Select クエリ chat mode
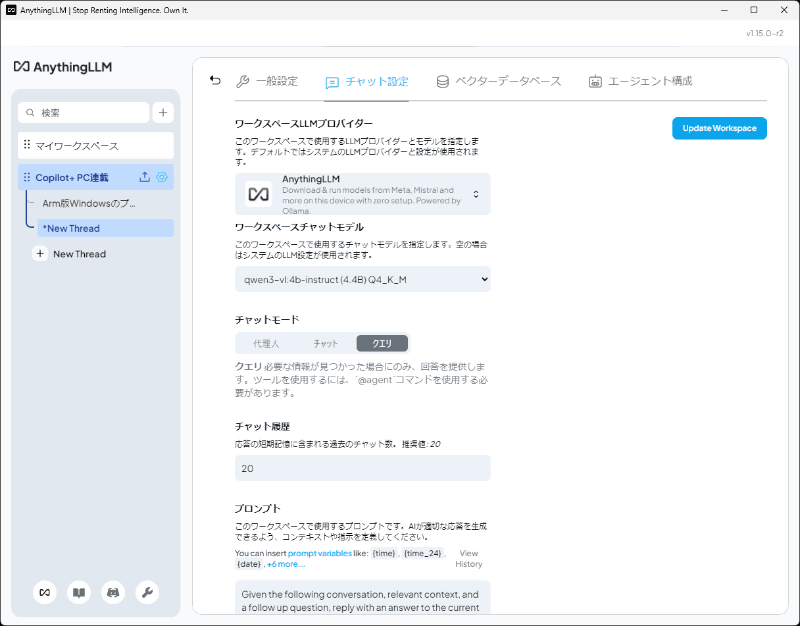 point(382,343)
